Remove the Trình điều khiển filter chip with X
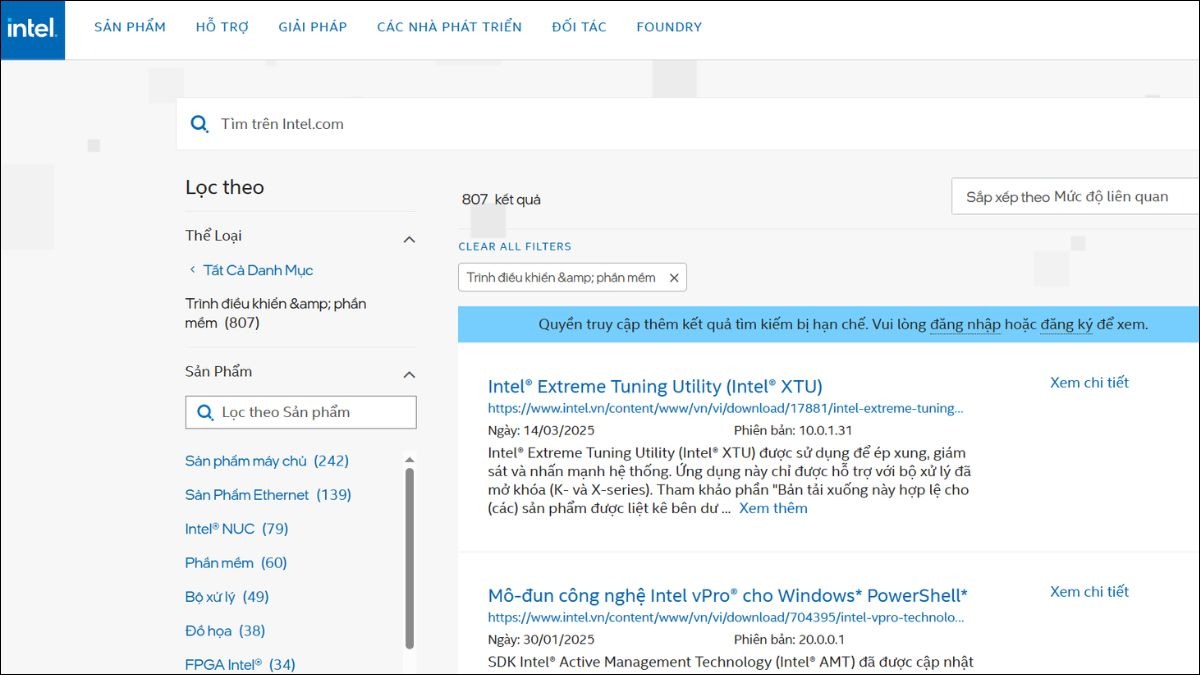 pos(674,278)
